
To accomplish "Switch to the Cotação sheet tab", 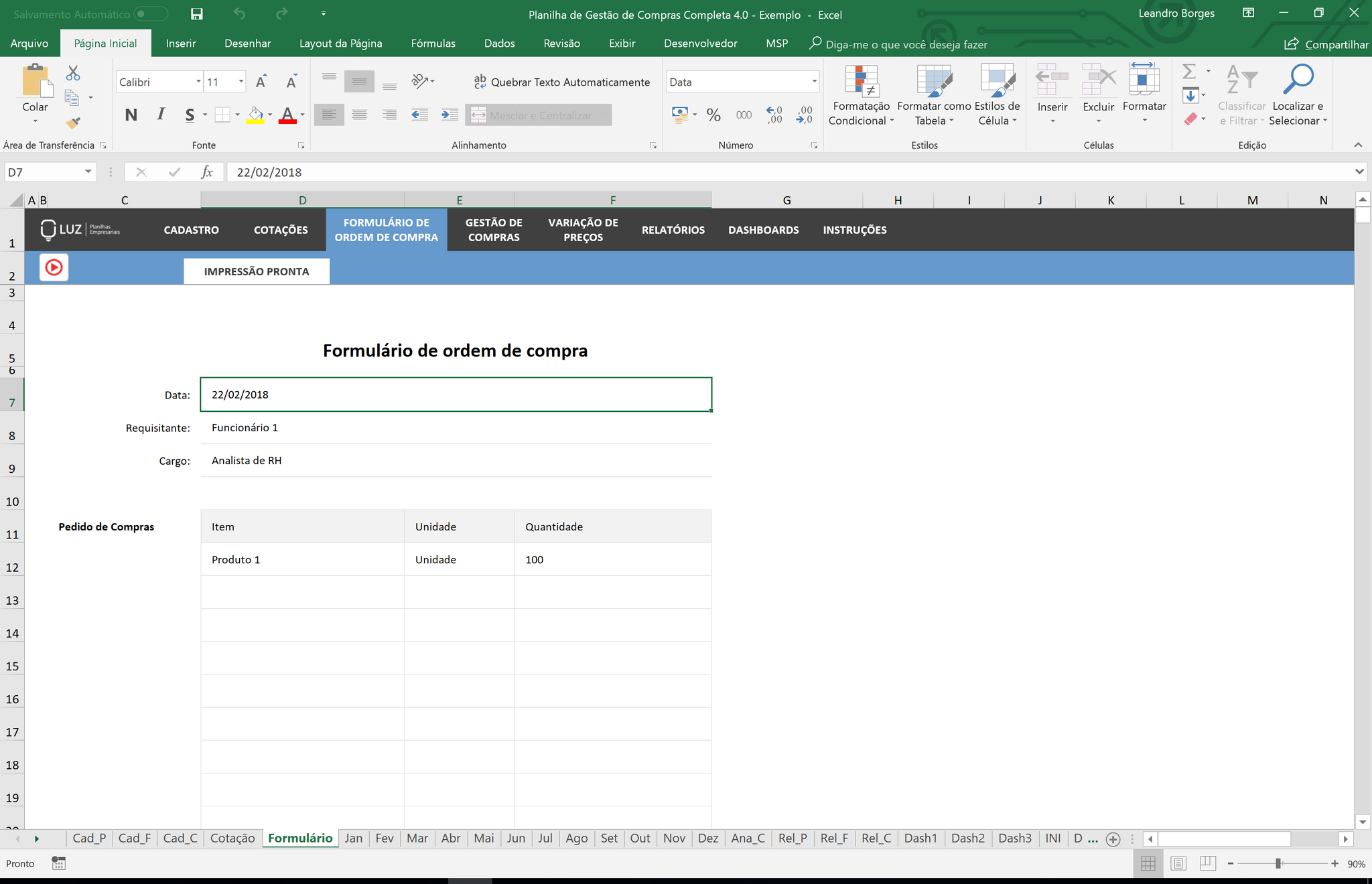I will [232, 838].
